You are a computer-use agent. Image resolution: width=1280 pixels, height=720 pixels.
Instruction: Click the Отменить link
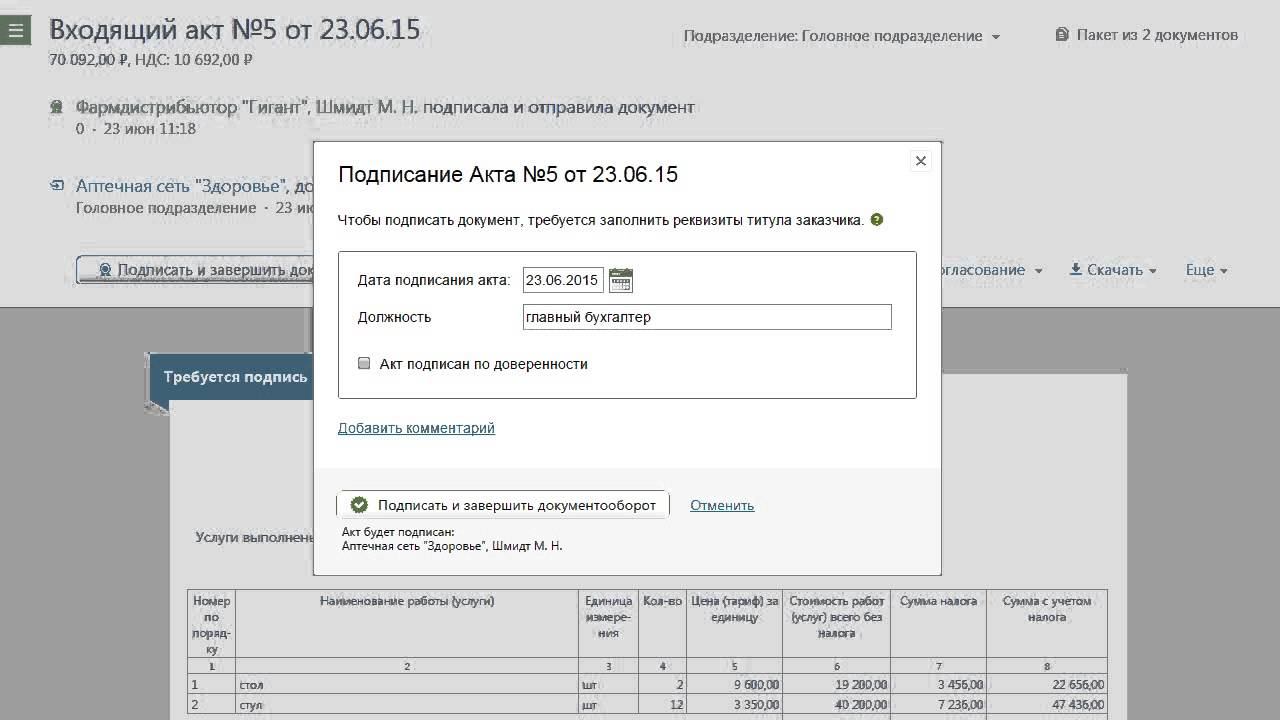722,505
